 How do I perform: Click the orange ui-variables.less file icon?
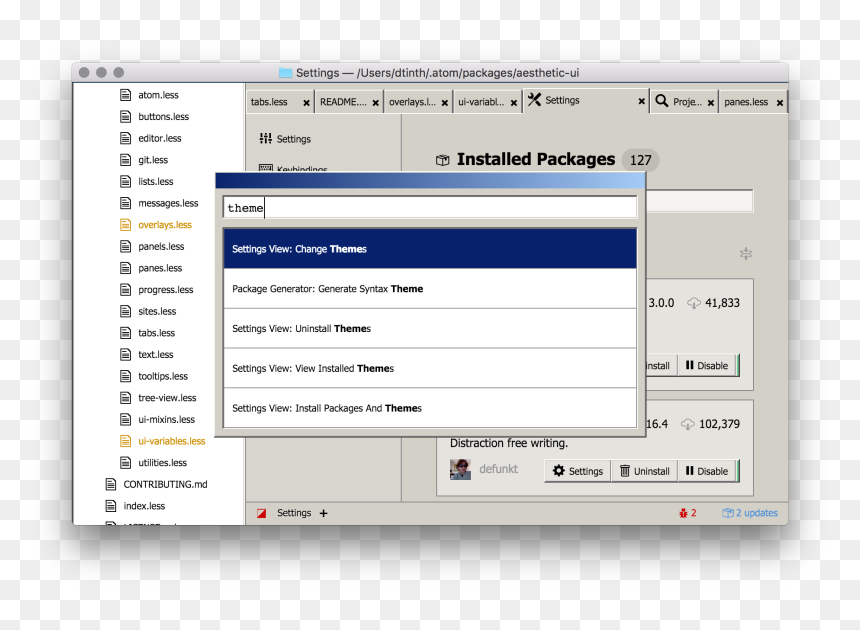pos(126,441)
